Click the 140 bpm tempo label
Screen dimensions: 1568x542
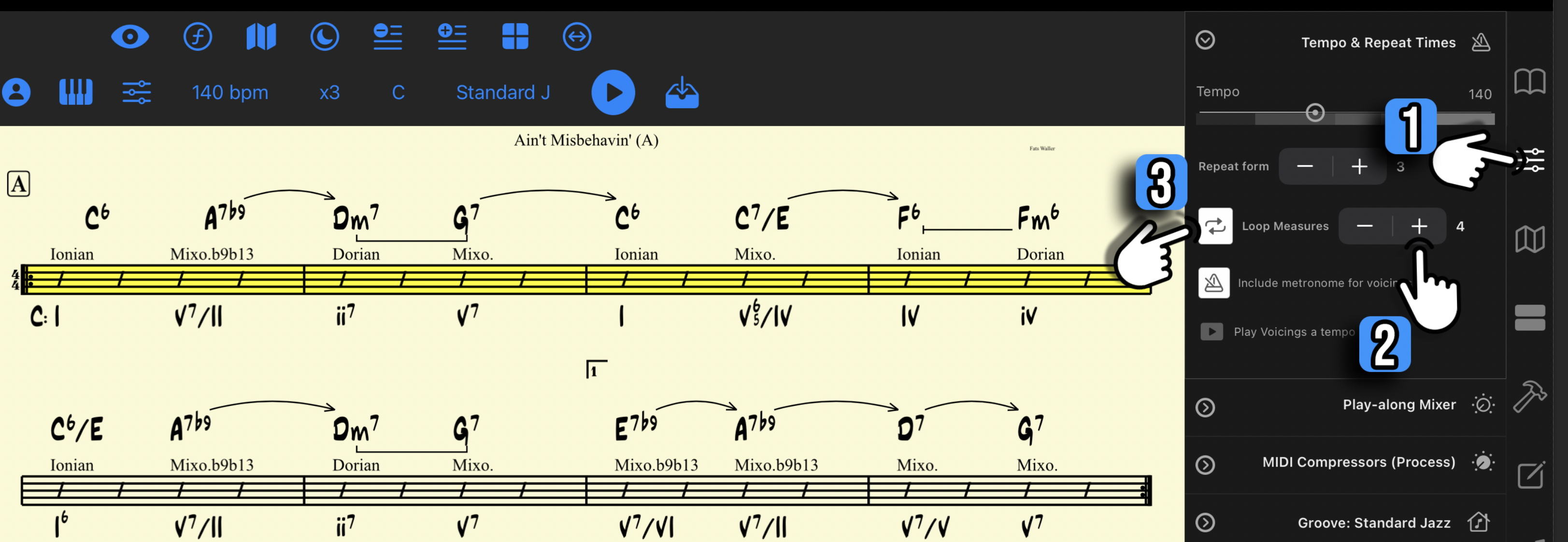click(x=229, y=93)
